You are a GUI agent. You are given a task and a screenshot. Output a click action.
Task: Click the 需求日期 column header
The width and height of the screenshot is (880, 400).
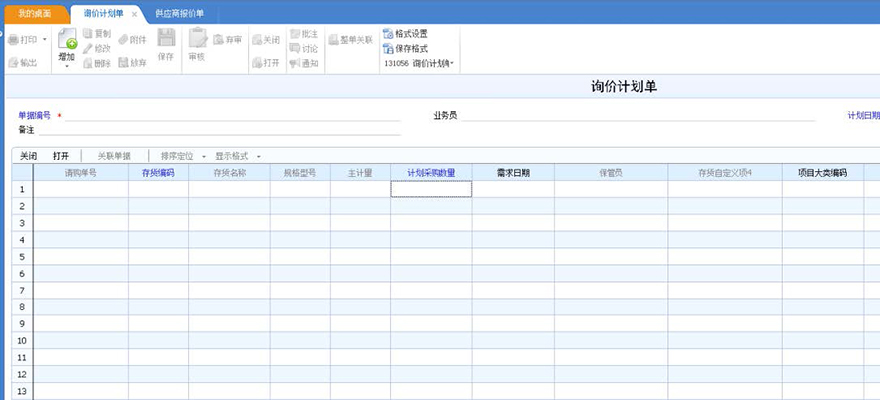coord(513,173)
